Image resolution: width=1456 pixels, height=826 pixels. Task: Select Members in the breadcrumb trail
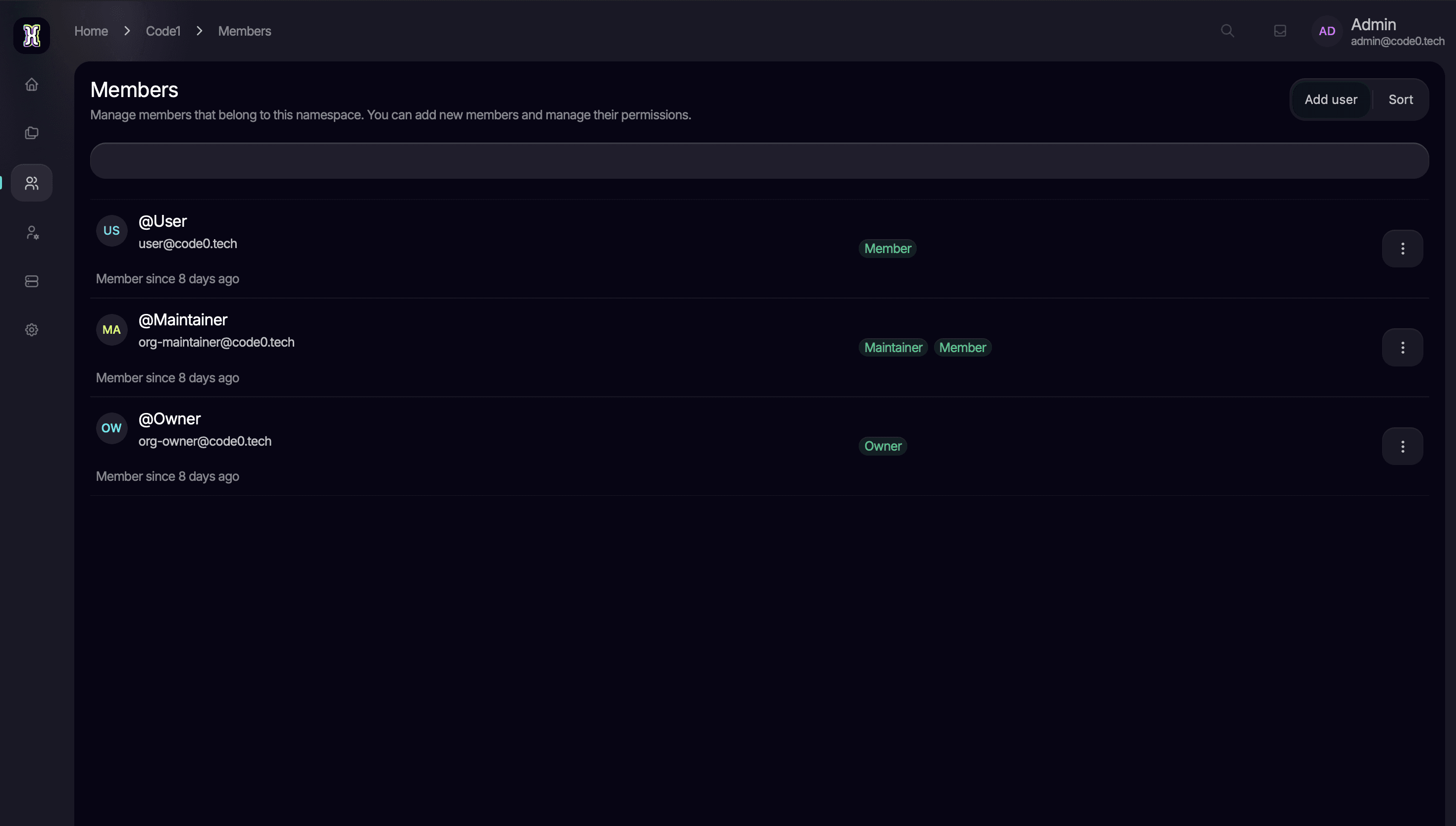coord(245,31)
